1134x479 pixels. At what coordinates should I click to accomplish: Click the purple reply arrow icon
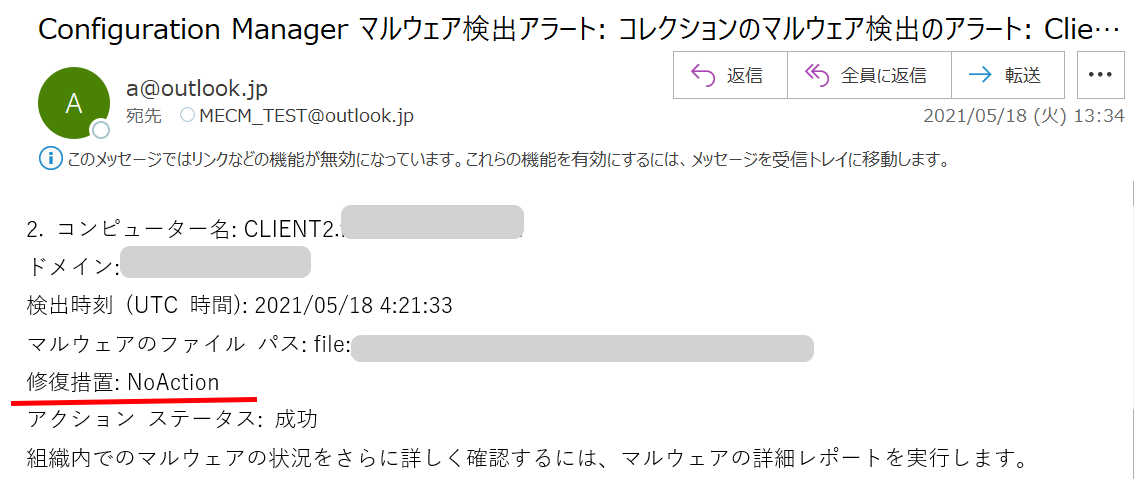pos(703,75)
